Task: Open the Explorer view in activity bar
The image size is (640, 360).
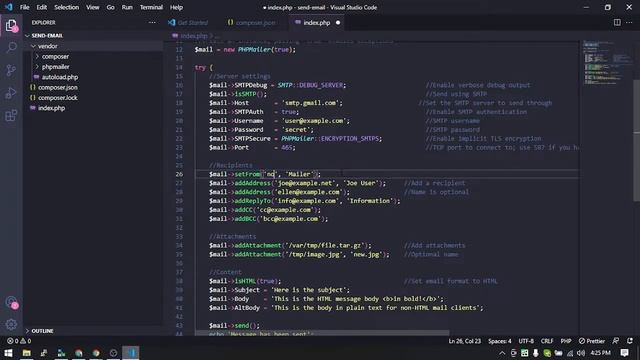Action: 11,26
